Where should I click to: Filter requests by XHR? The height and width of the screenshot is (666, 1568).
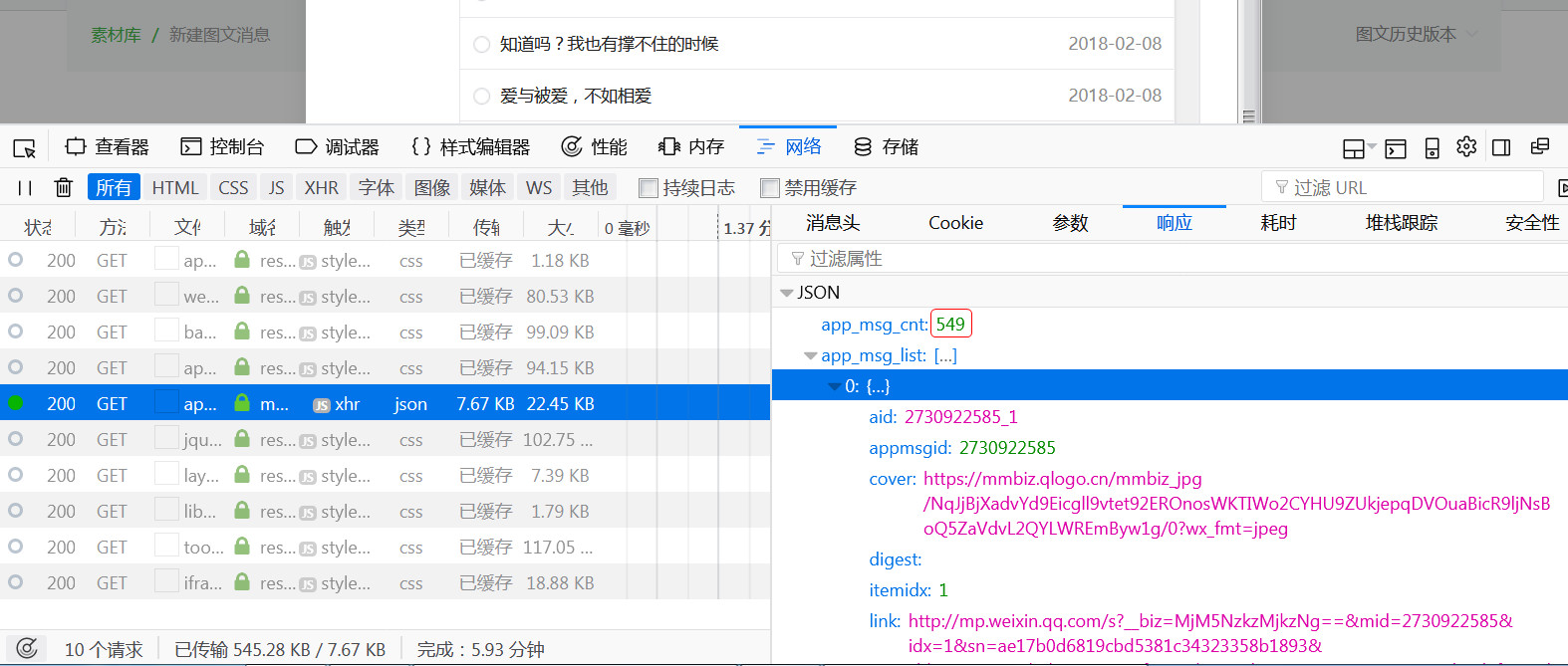click(321, 187)
